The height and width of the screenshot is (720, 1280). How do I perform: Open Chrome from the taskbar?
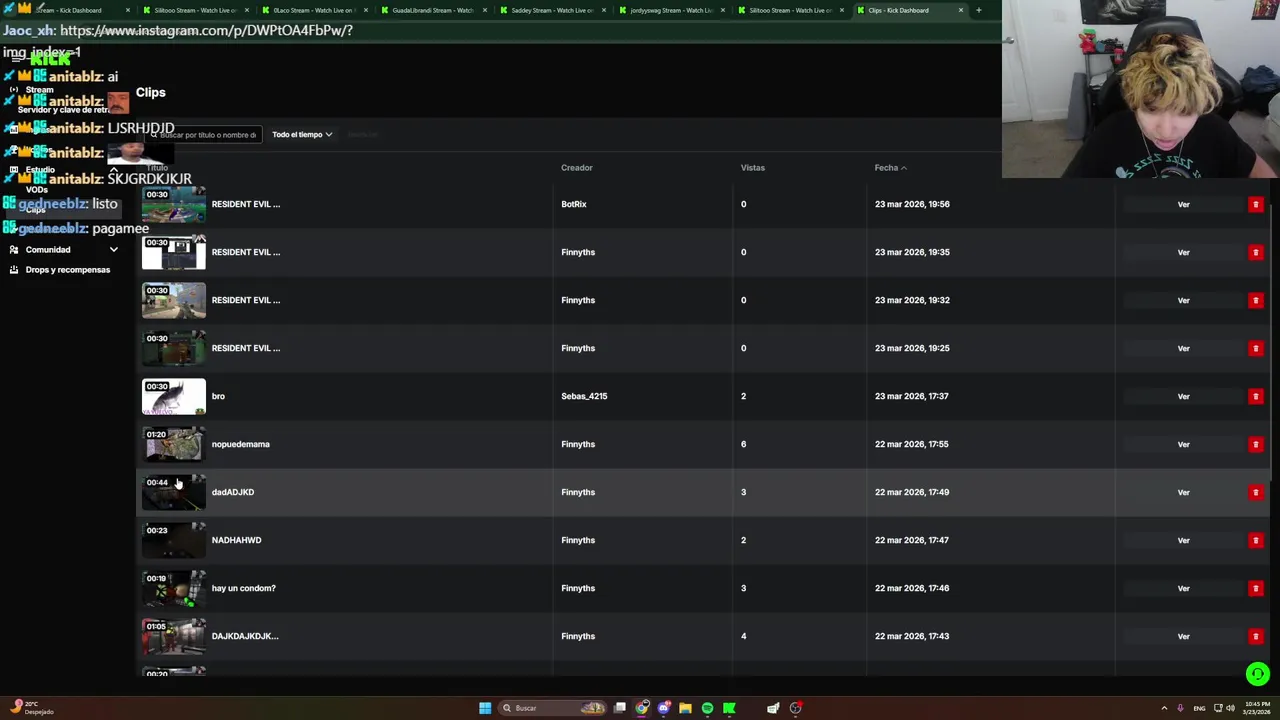click(x=642, y=708)
